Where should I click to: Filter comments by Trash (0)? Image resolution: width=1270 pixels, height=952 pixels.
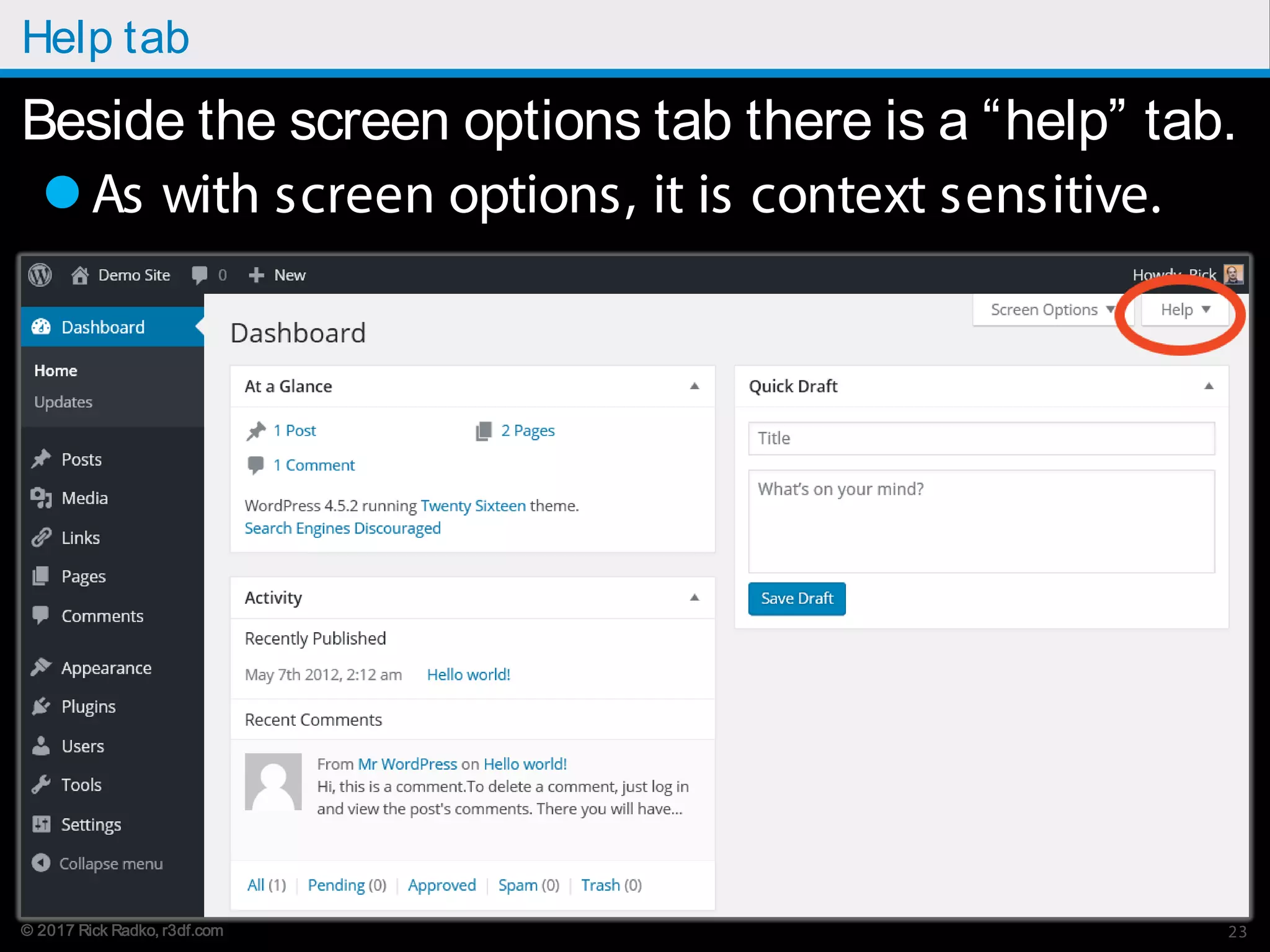coord(611,885)
